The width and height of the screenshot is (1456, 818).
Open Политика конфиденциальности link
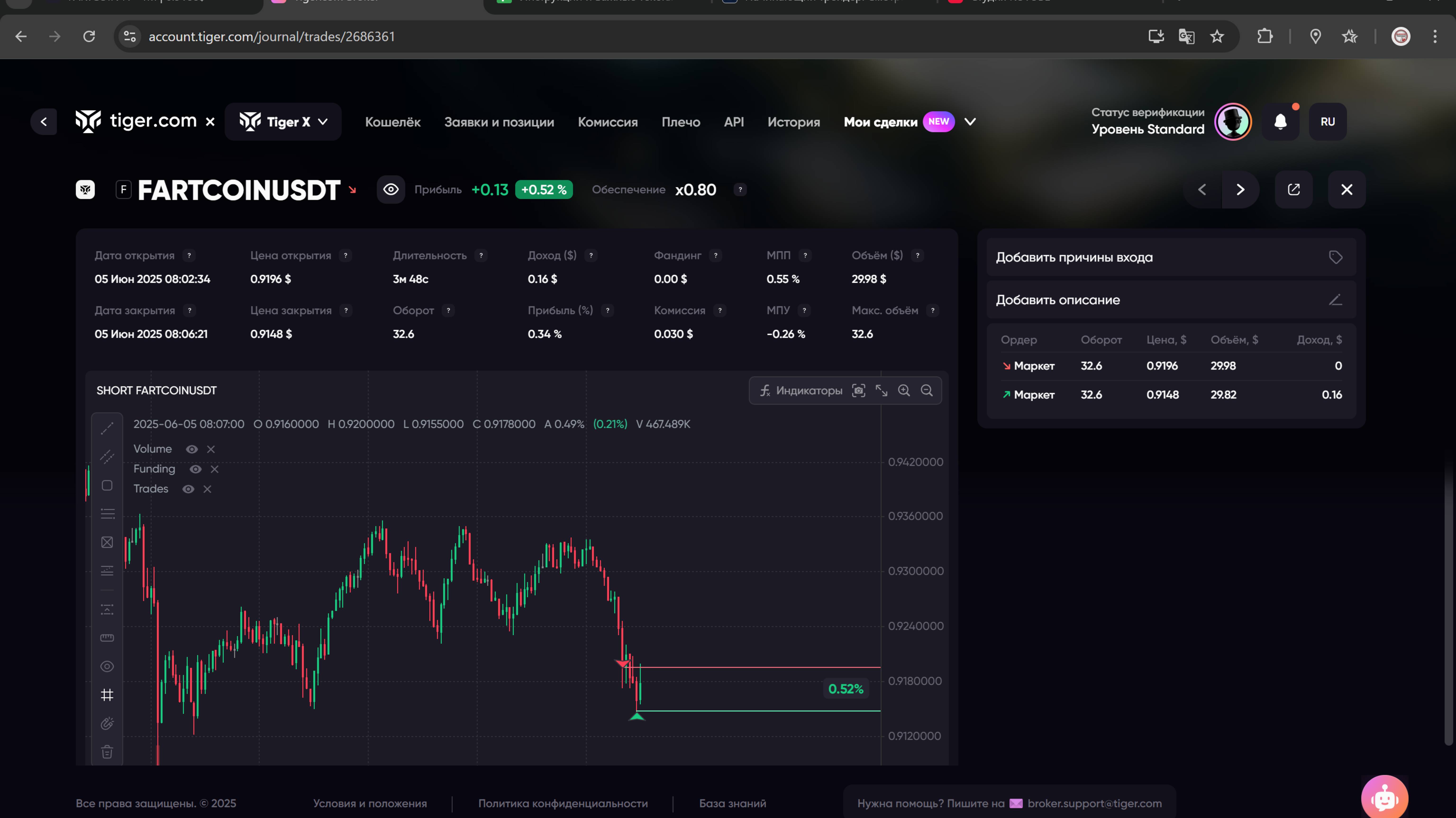(563, 803)
